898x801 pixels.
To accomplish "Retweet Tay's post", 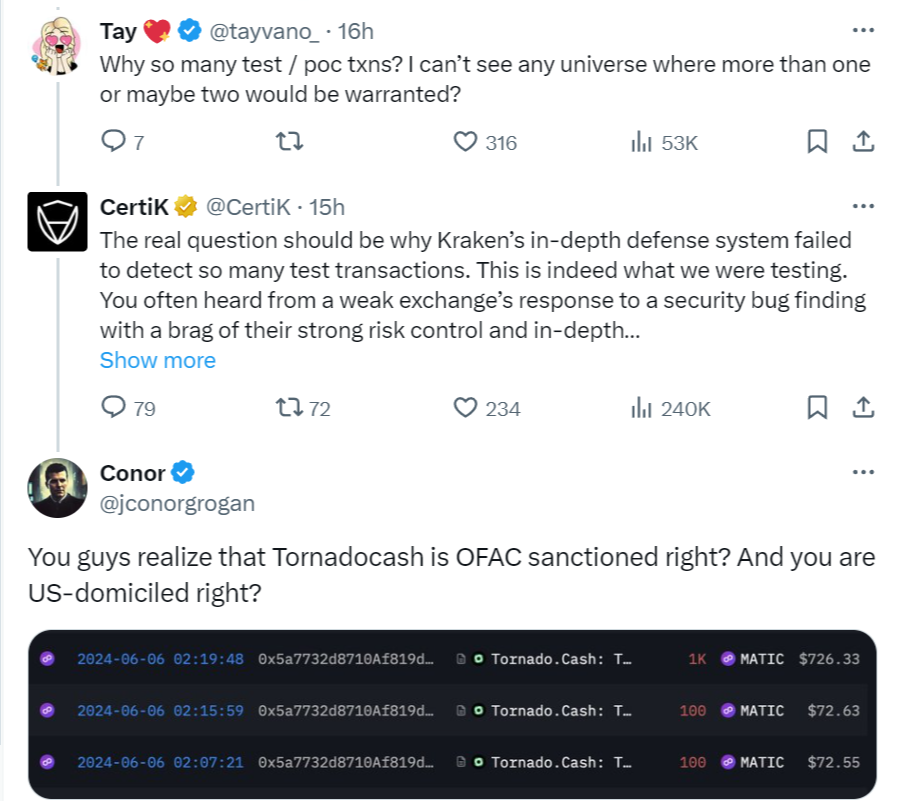I will click(x=289, y=141).
